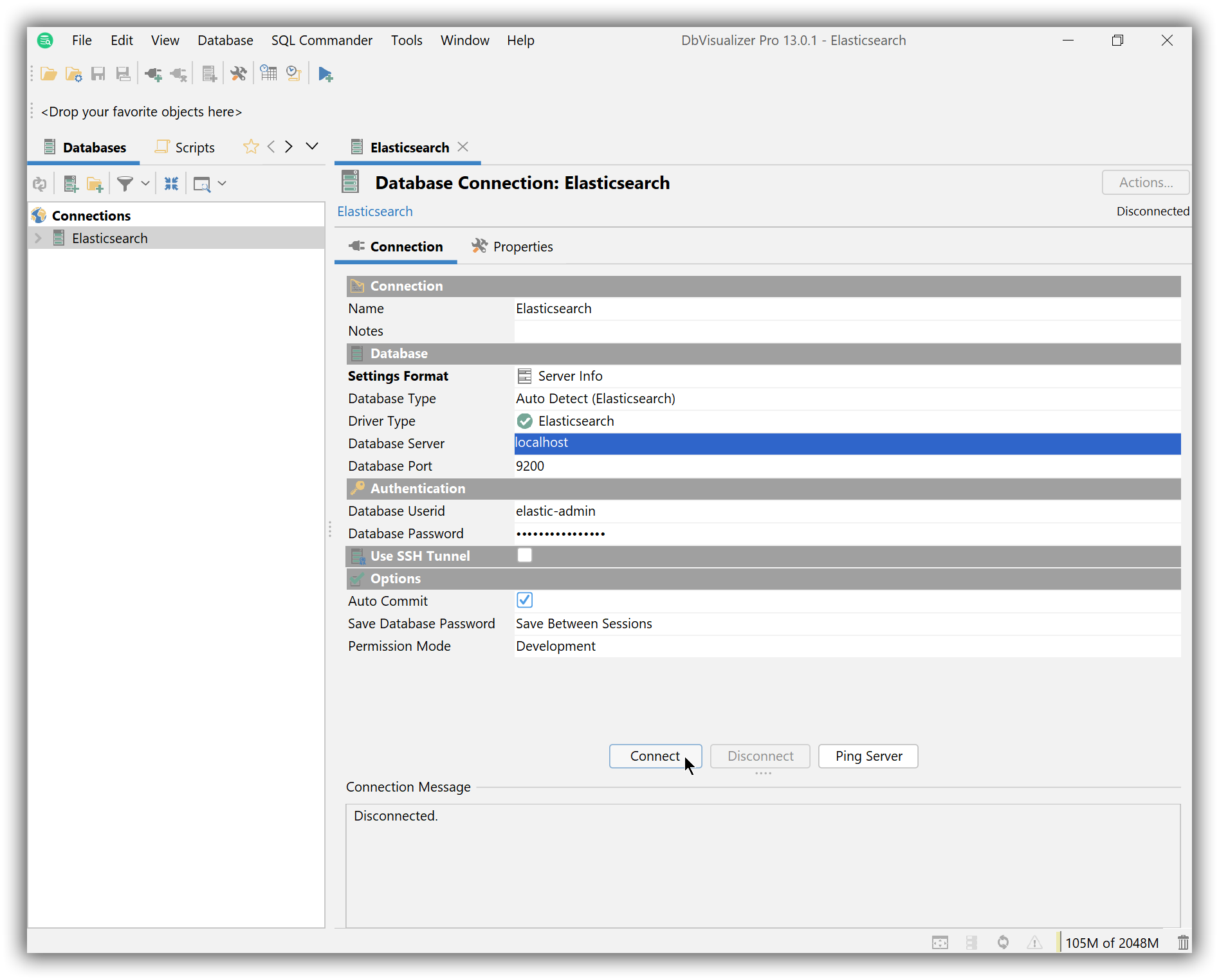Click the favorites star icon
1219x980 pixels.
[x=250, y=147]
